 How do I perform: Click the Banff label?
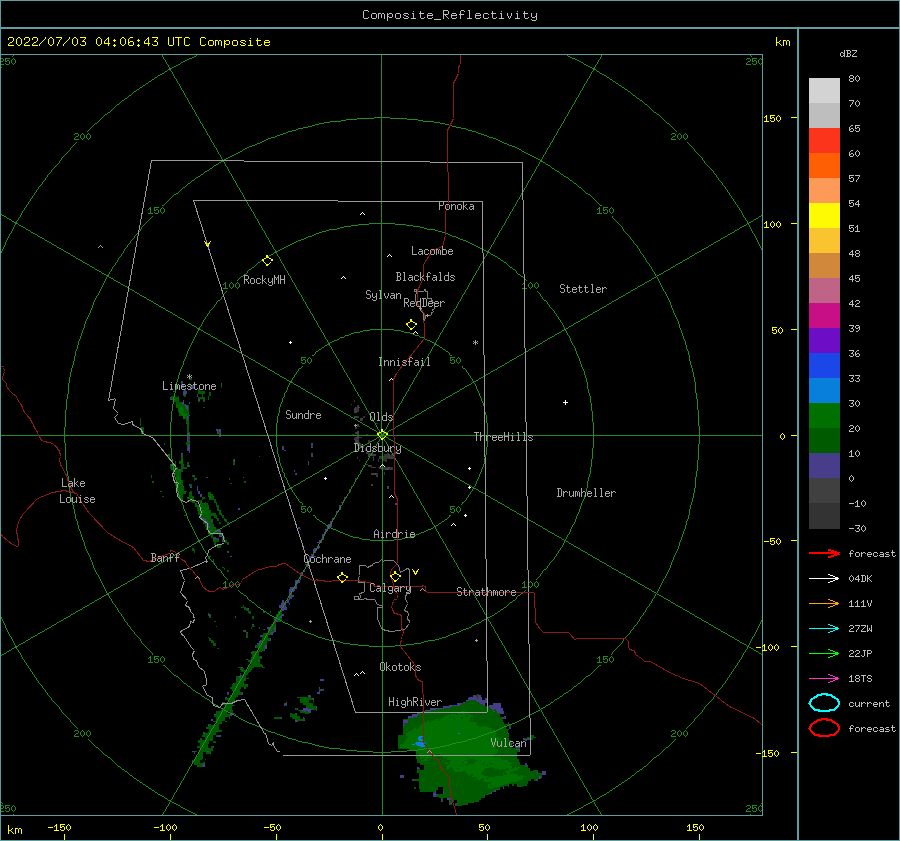click(165, 557)
